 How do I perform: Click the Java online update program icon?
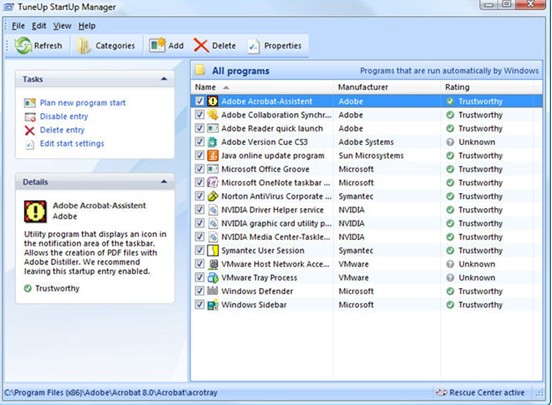[x=212, y=156]
